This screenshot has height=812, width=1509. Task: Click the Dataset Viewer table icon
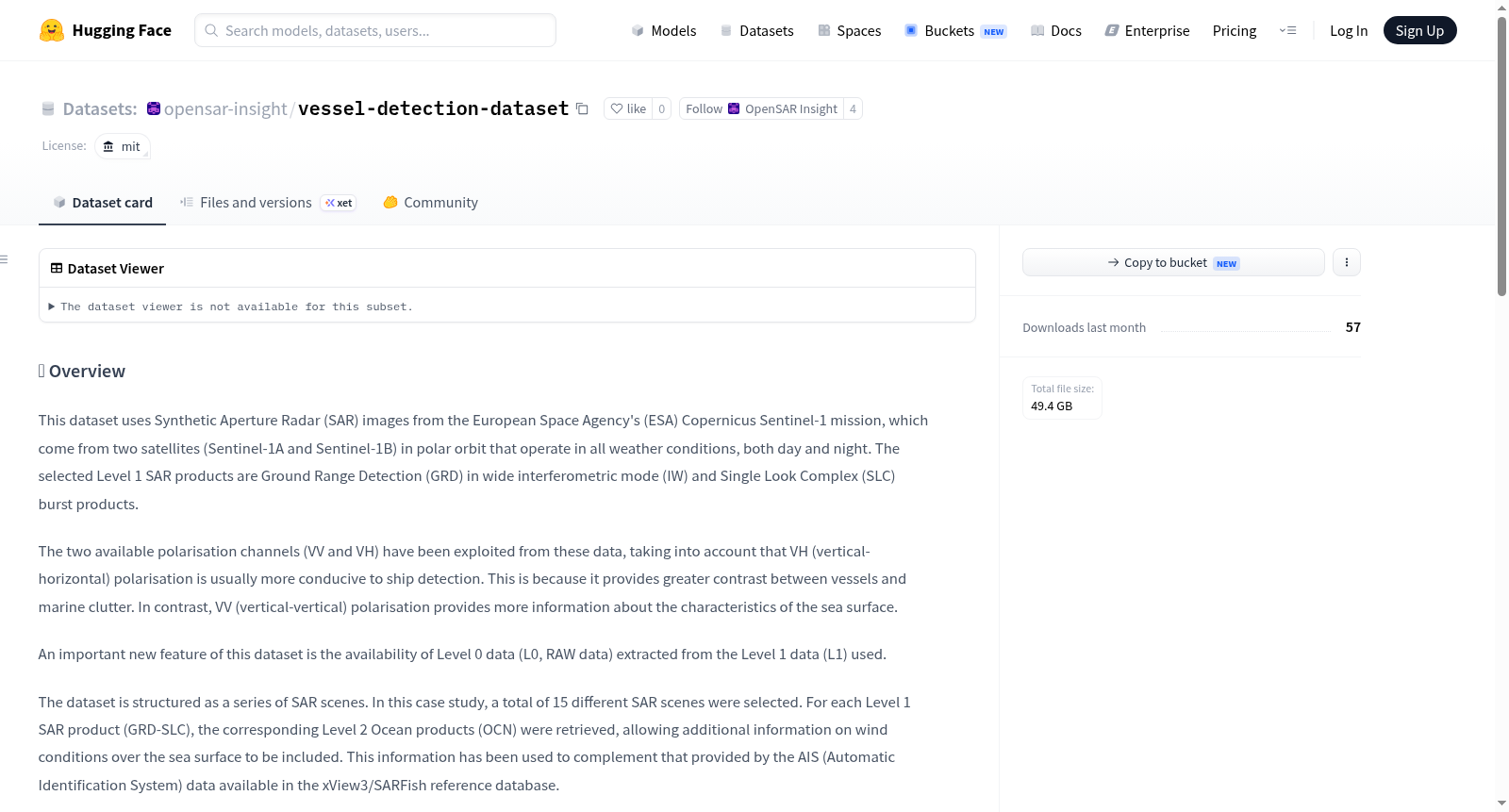point(57,268)
